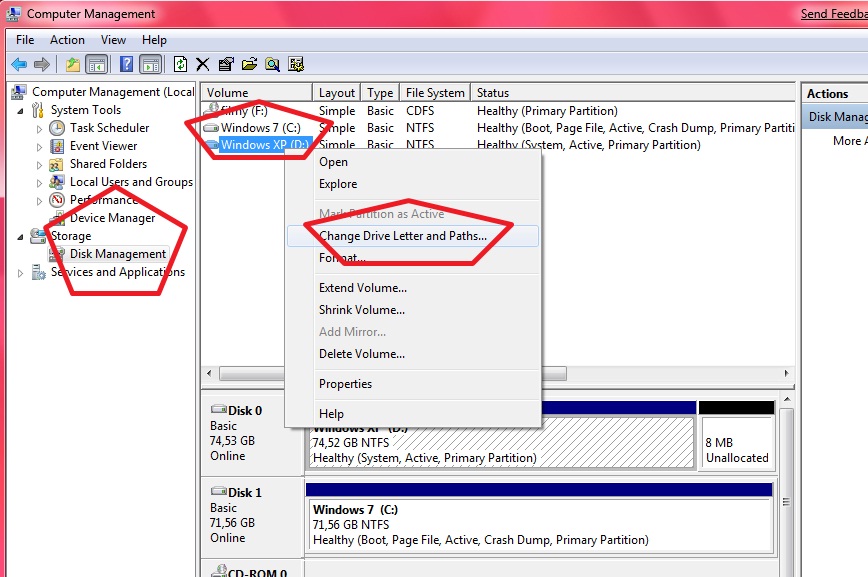Screen dimensions: 868x577
Task: Choose Help at bottom of context menu
Action: [x=413, y=414]
